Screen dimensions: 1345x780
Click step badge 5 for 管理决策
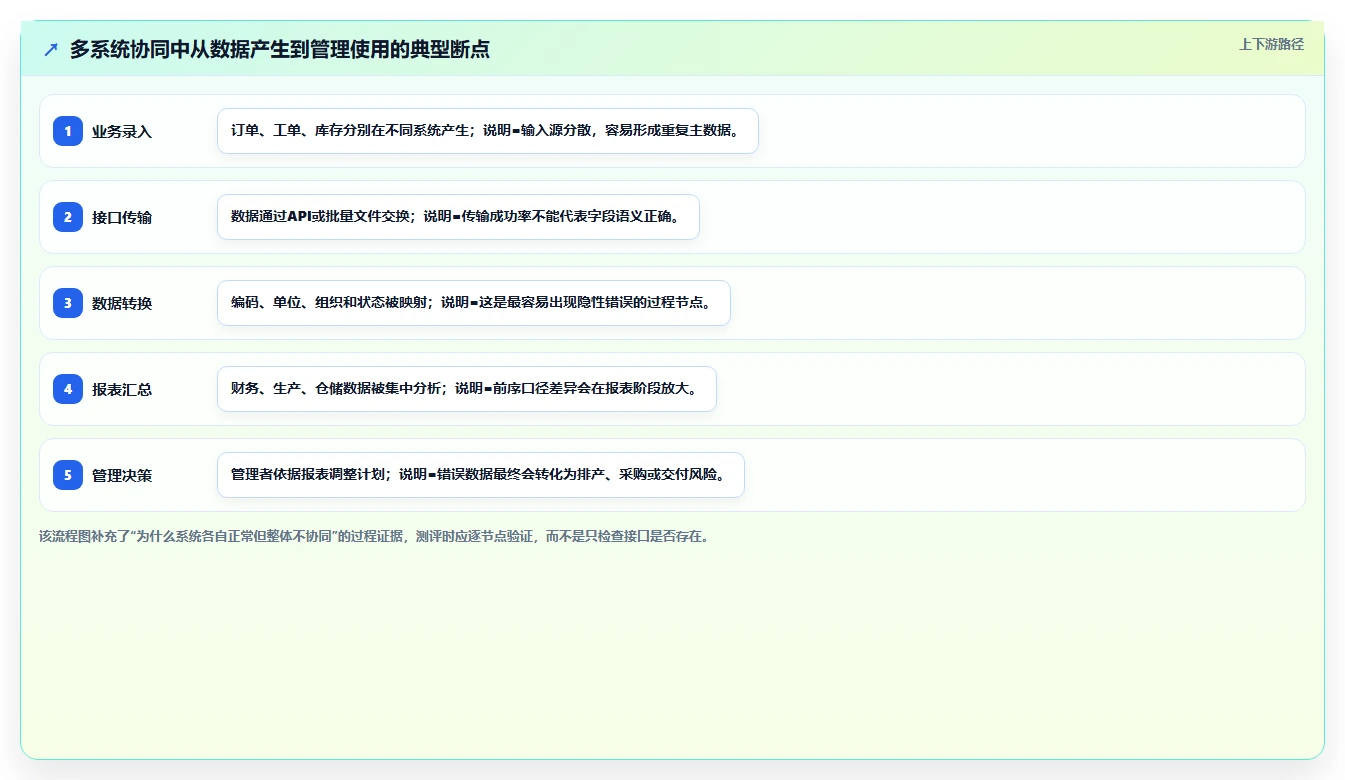pos(68,475)
